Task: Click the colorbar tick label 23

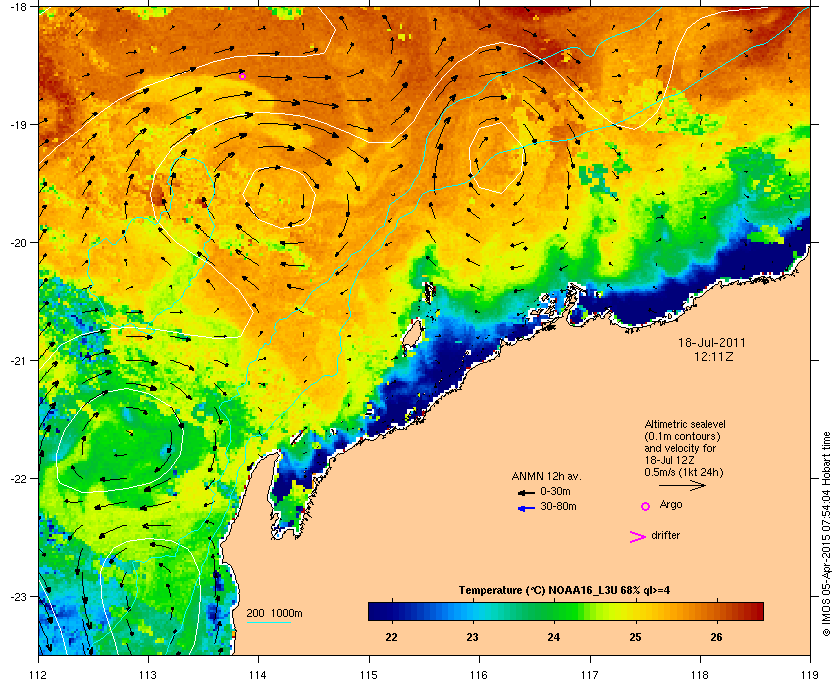Action: tap(472, 637)
